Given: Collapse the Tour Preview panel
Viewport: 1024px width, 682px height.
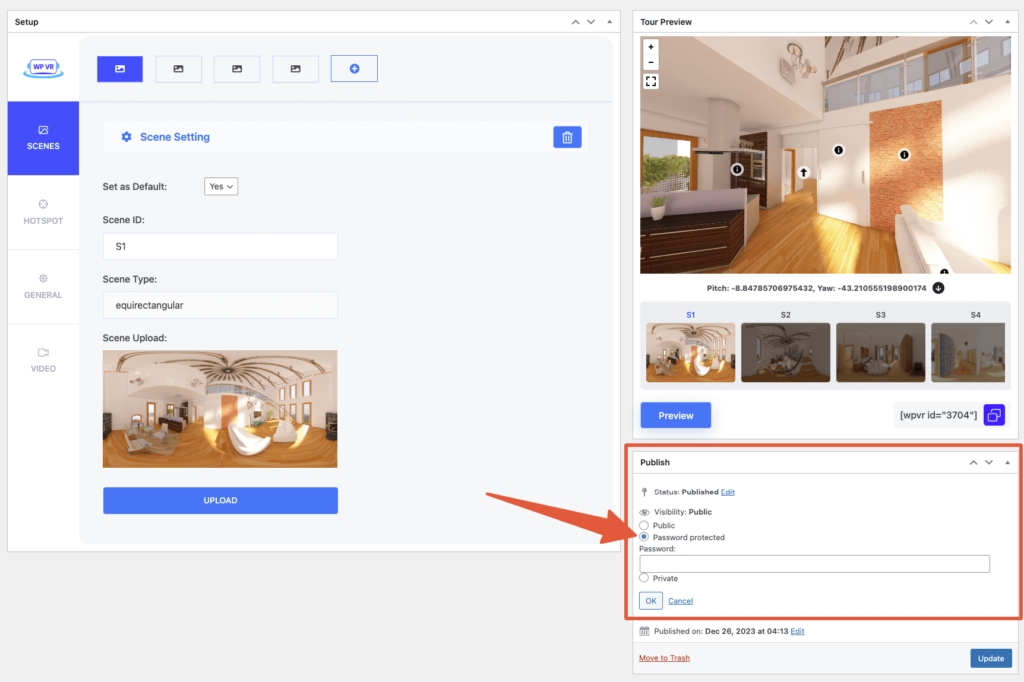Looking at the screenshot, I should tap(1007, 22).
